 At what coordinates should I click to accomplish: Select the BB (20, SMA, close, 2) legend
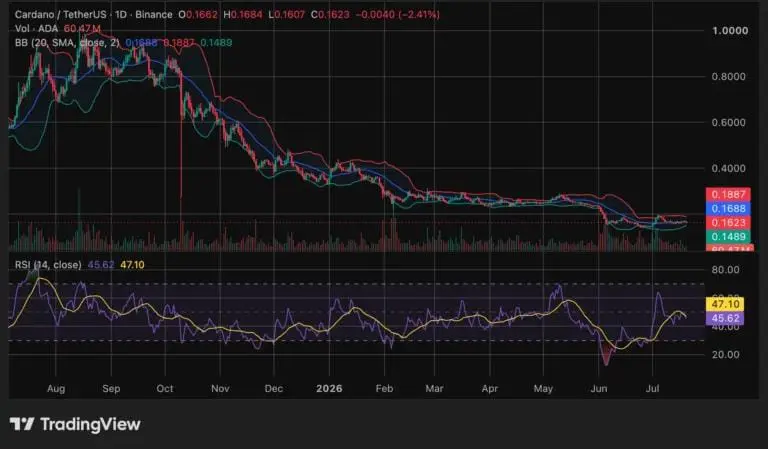click(x=67, y=43)
